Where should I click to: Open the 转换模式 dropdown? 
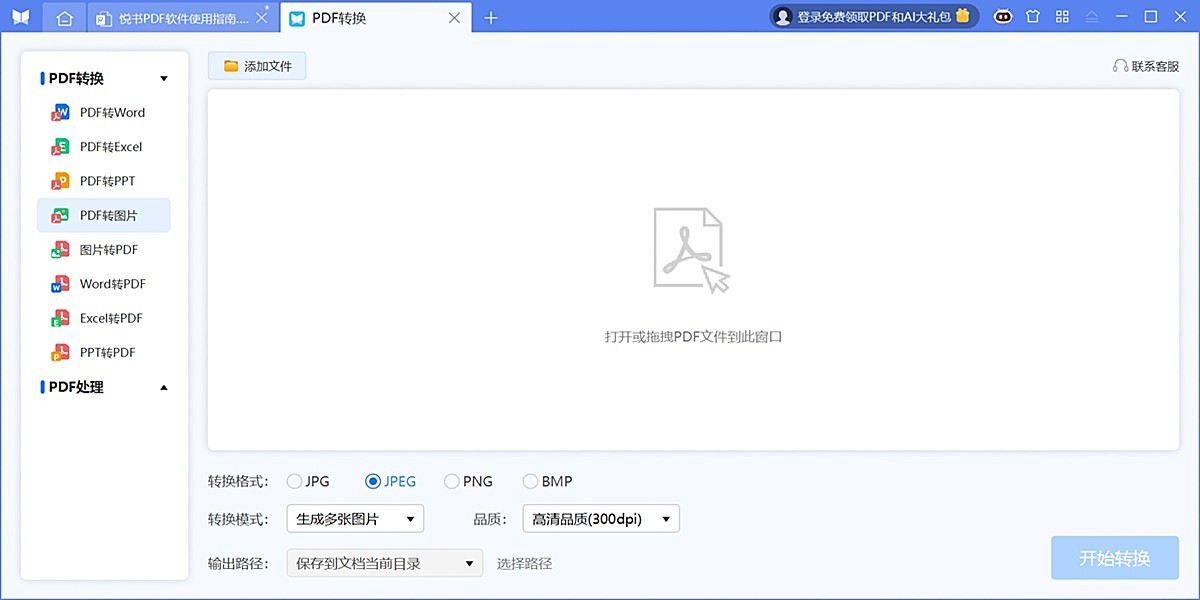[355, 519]
